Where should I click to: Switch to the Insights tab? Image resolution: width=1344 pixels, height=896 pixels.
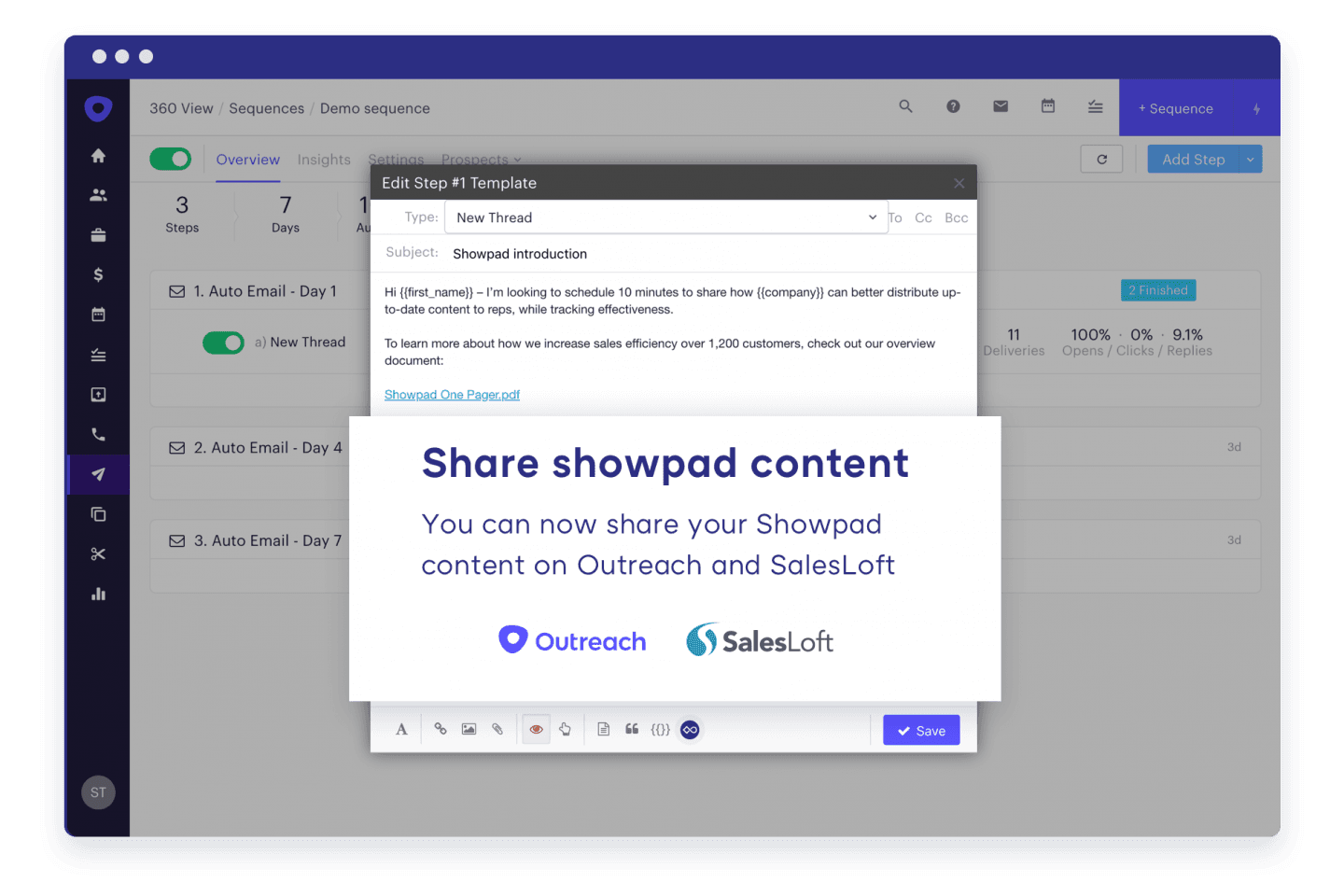pyautogui.click(x=324, y=160)
